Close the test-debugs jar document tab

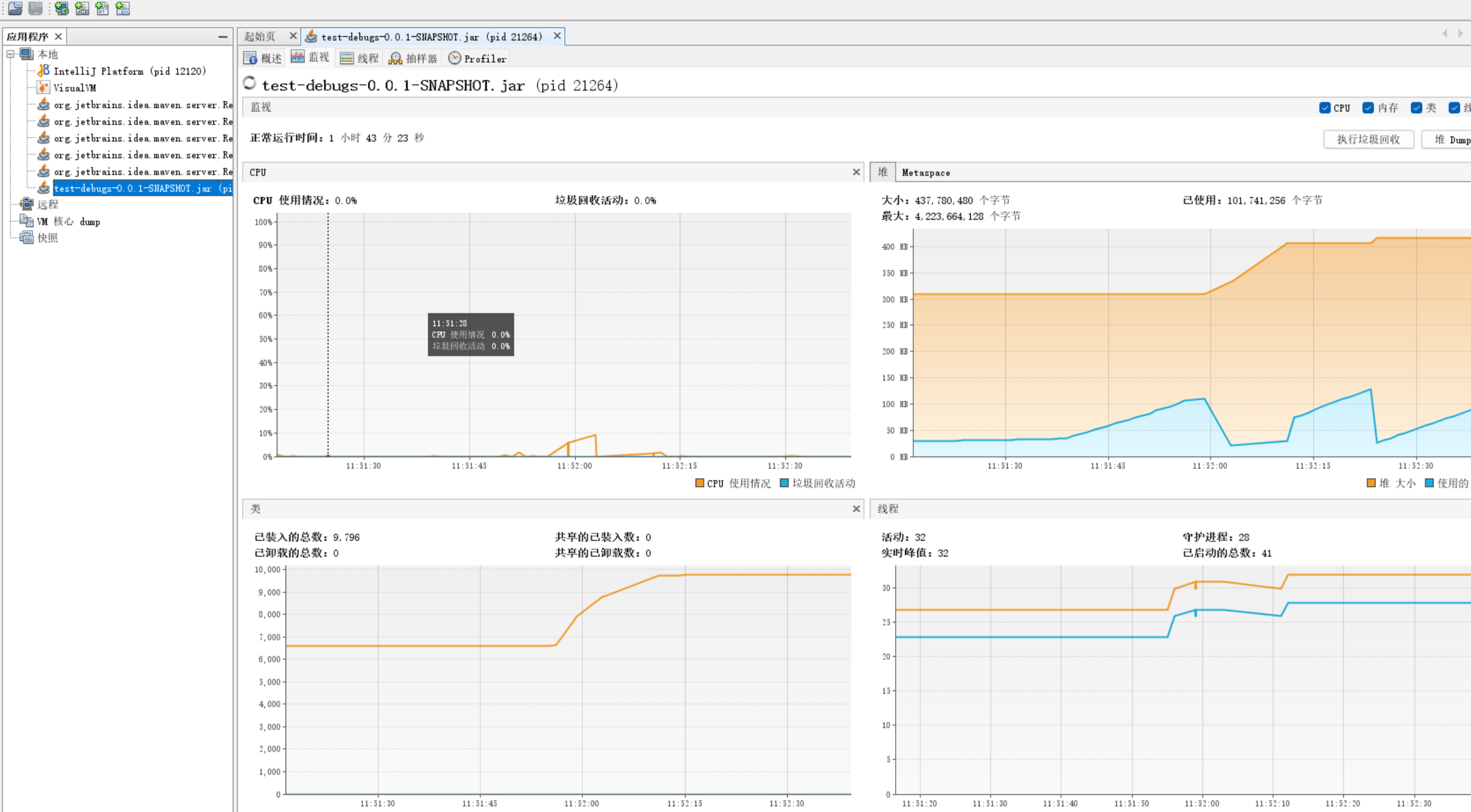(x=557, y=36)
